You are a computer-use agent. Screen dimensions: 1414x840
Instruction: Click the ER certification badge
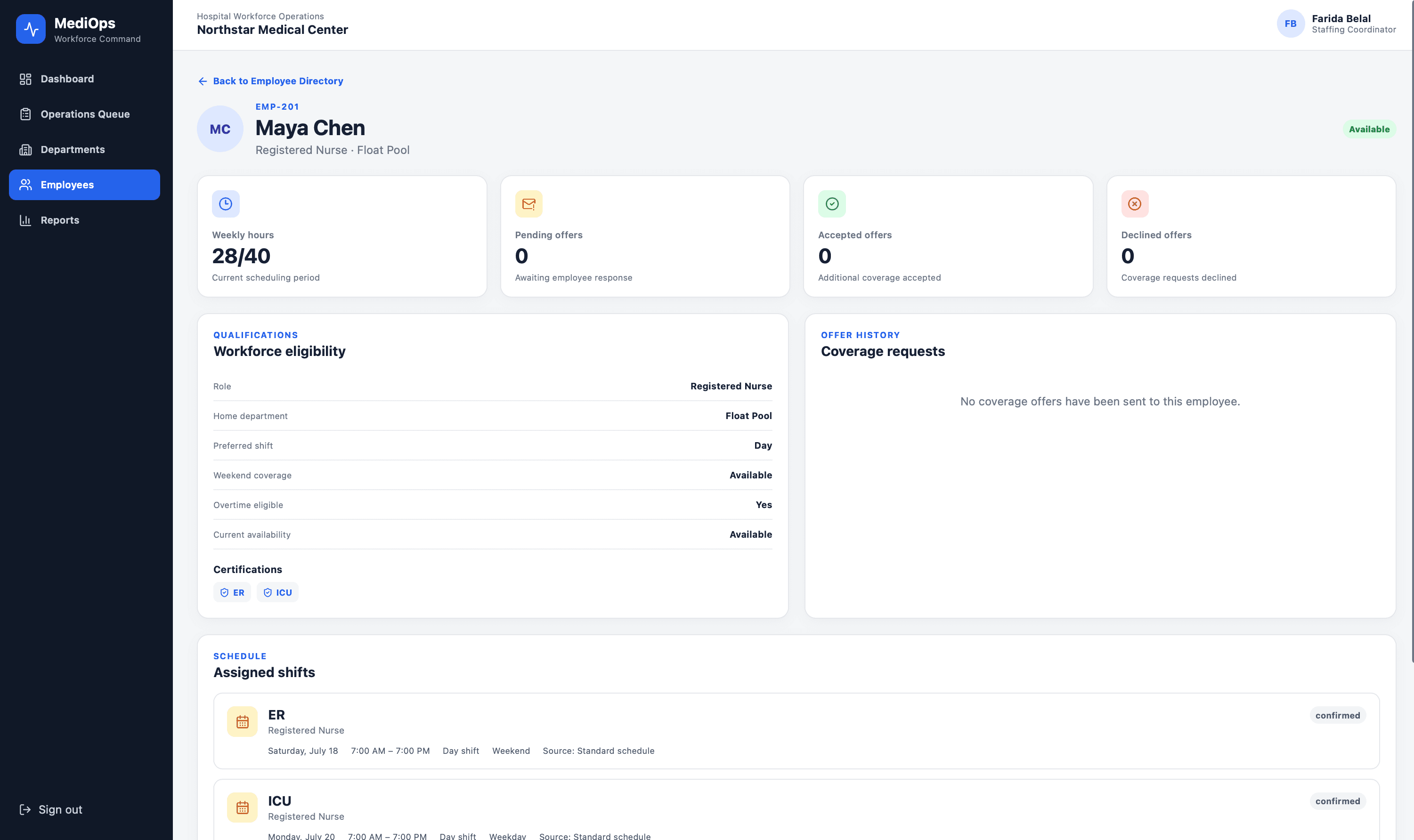click(232, 592)
